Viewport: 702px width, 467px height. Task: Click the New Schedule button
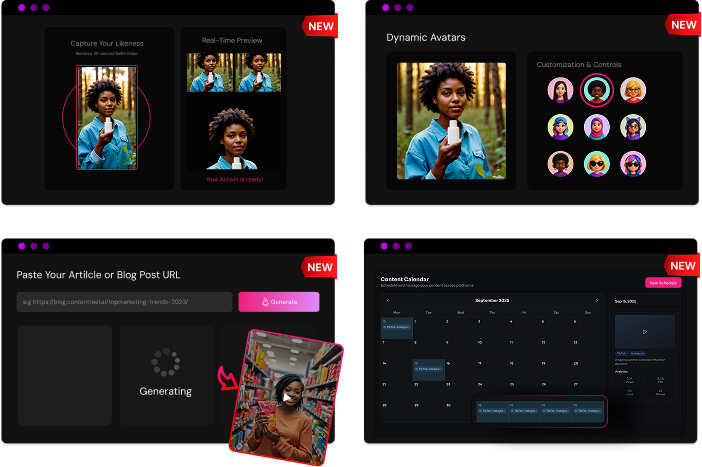[662, 283]
